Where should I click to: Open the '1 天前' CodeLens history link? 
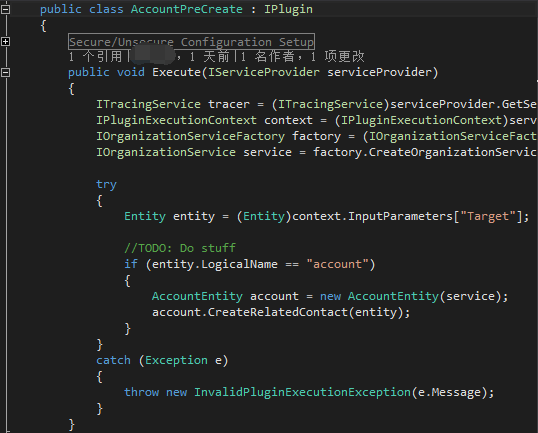point(209,57)
